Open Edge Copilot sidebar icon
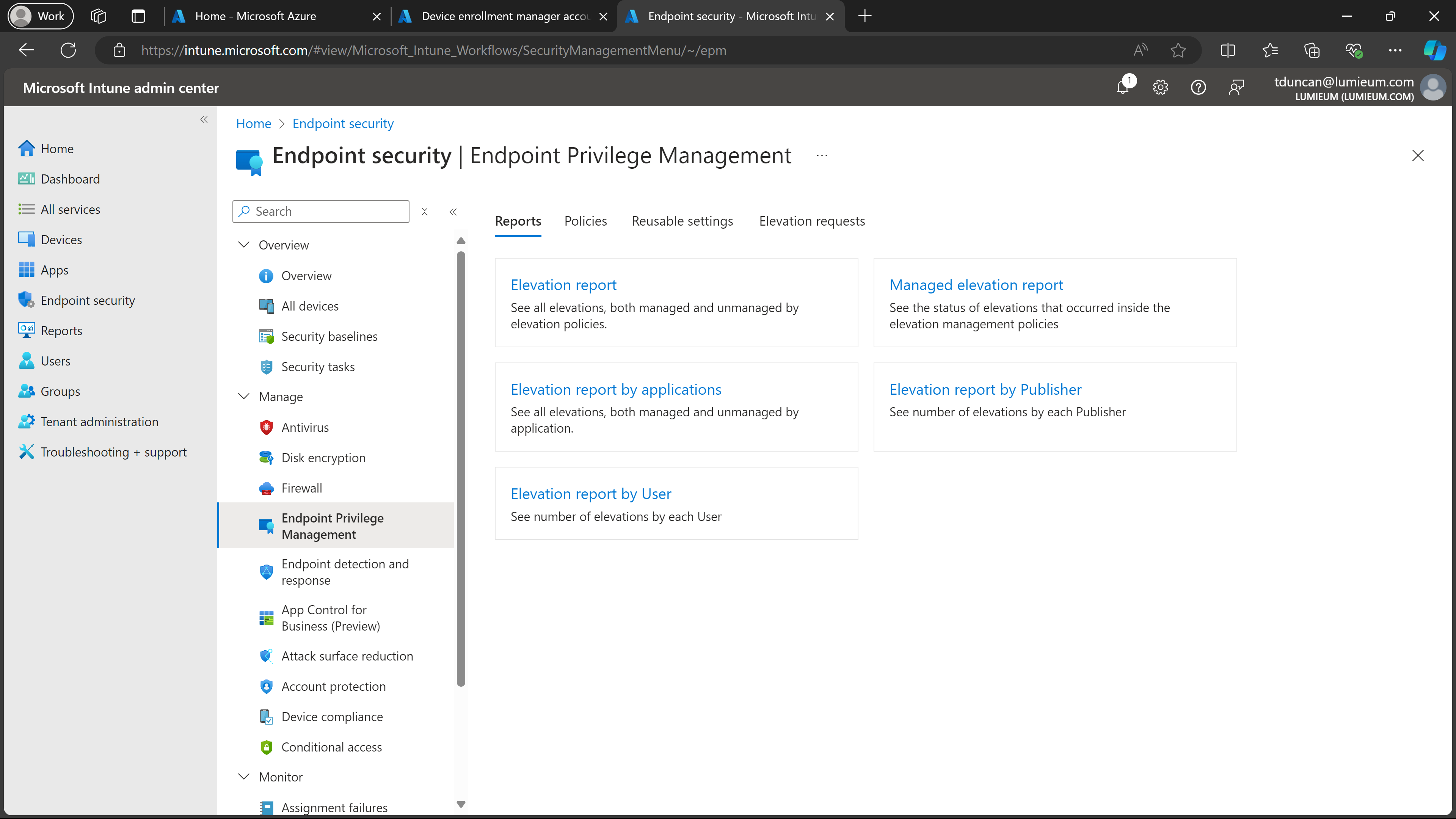 1434,50
